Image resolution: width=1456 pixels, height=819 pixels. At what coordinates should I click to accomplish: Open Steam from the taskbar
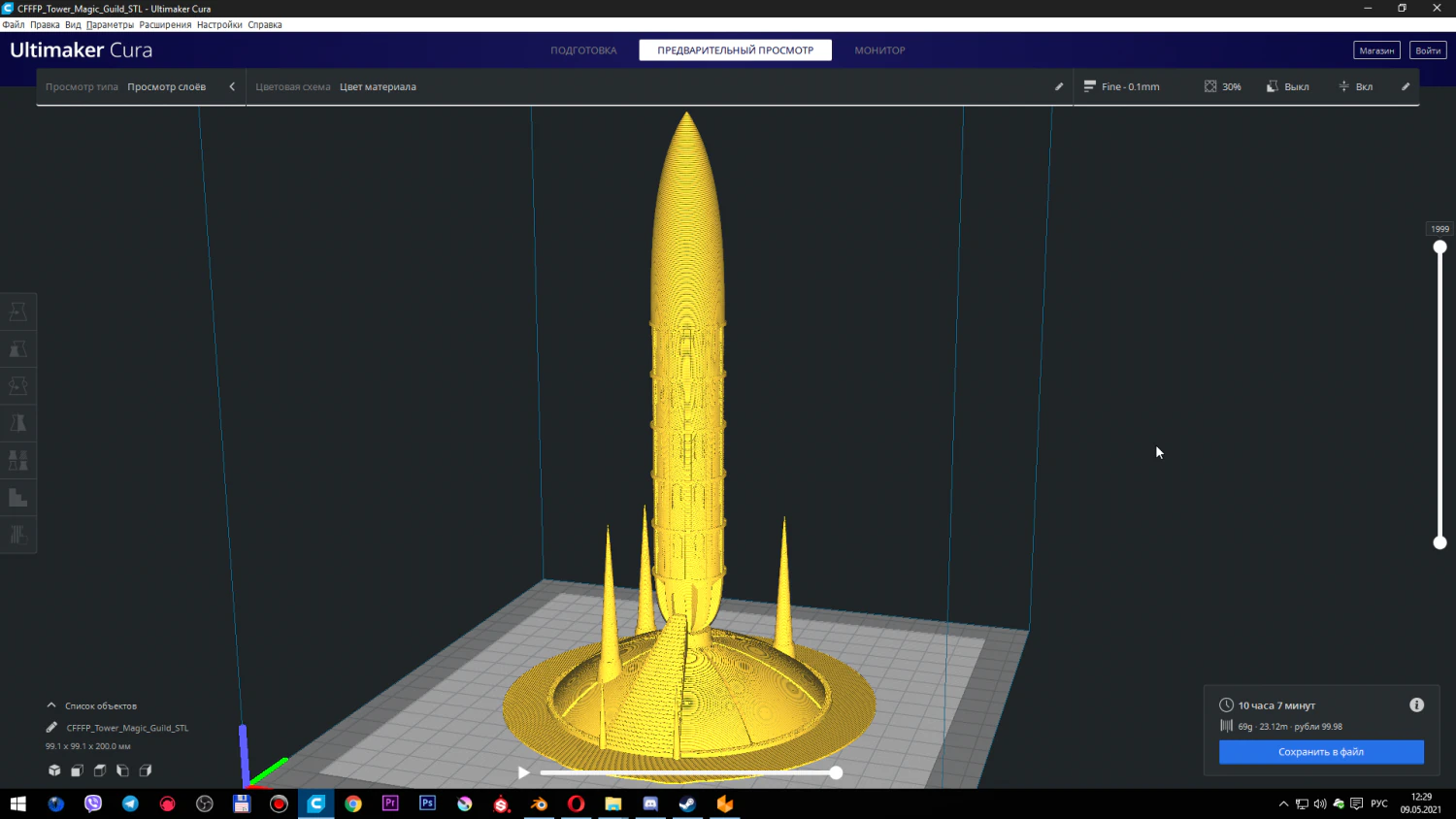[687, 803]
